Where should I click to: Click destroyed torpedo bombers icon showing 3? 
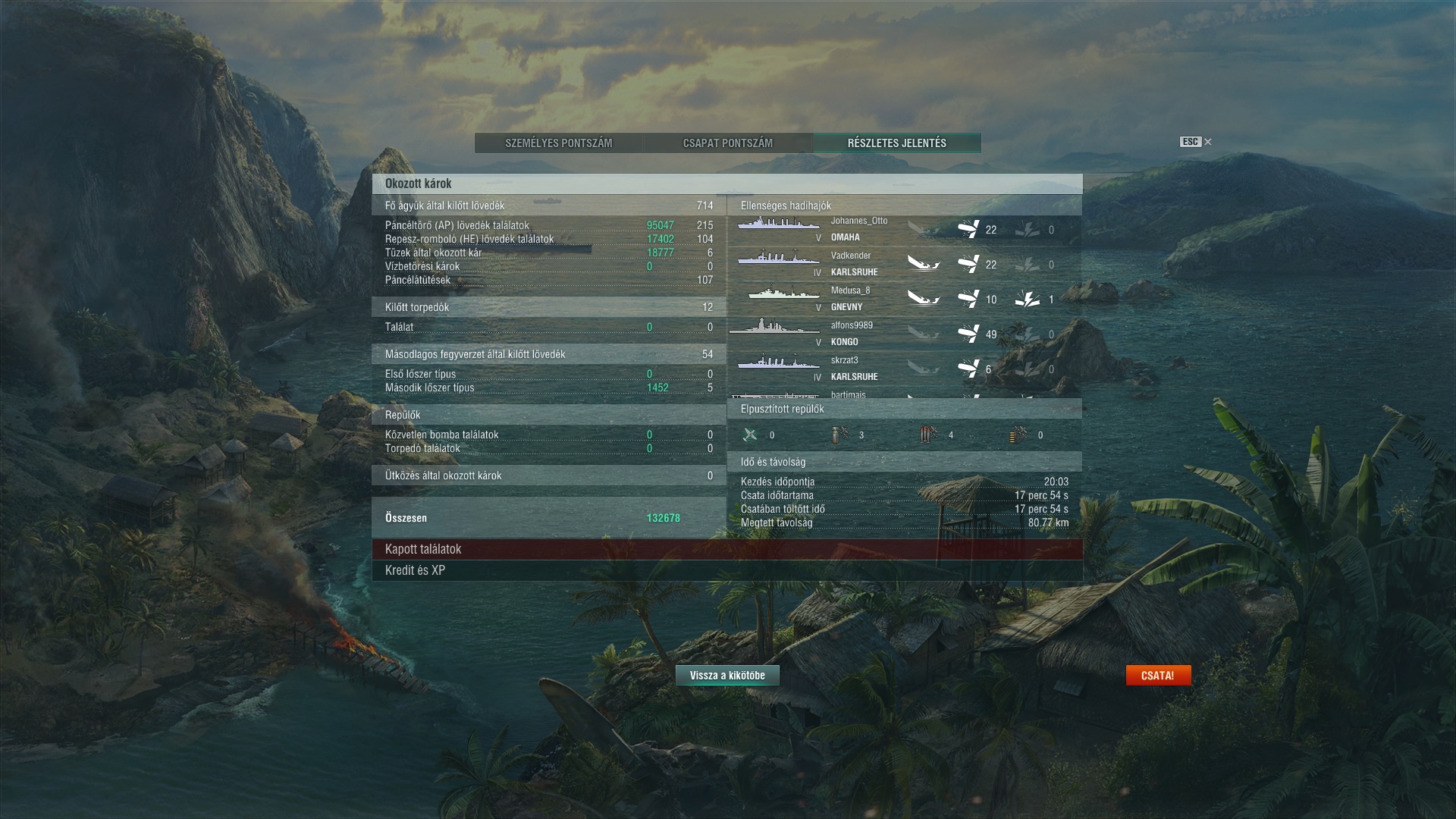[x=839, y=435]
